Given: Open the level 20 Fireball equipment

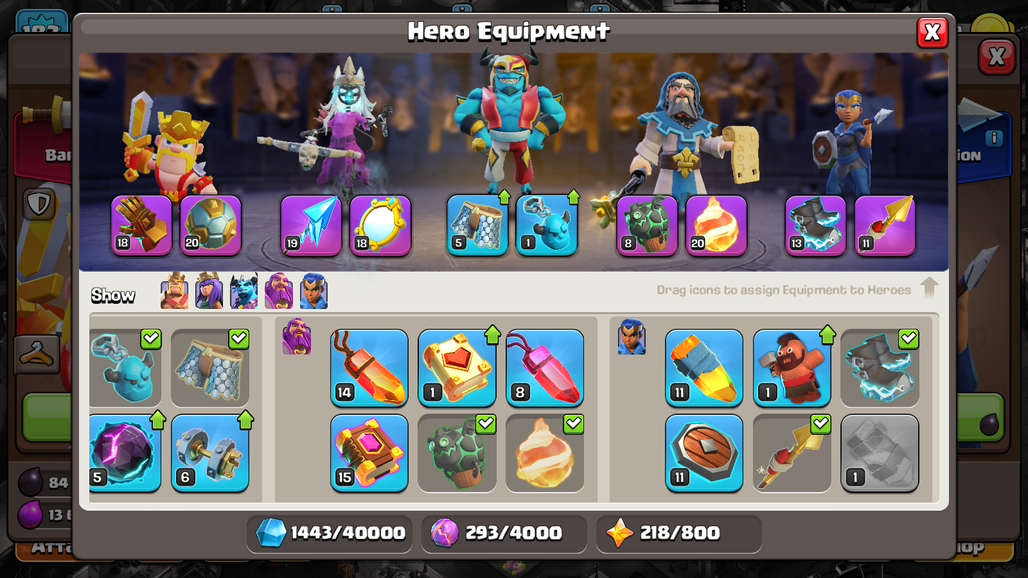Looking at the screenshot, I should (717, 225).
